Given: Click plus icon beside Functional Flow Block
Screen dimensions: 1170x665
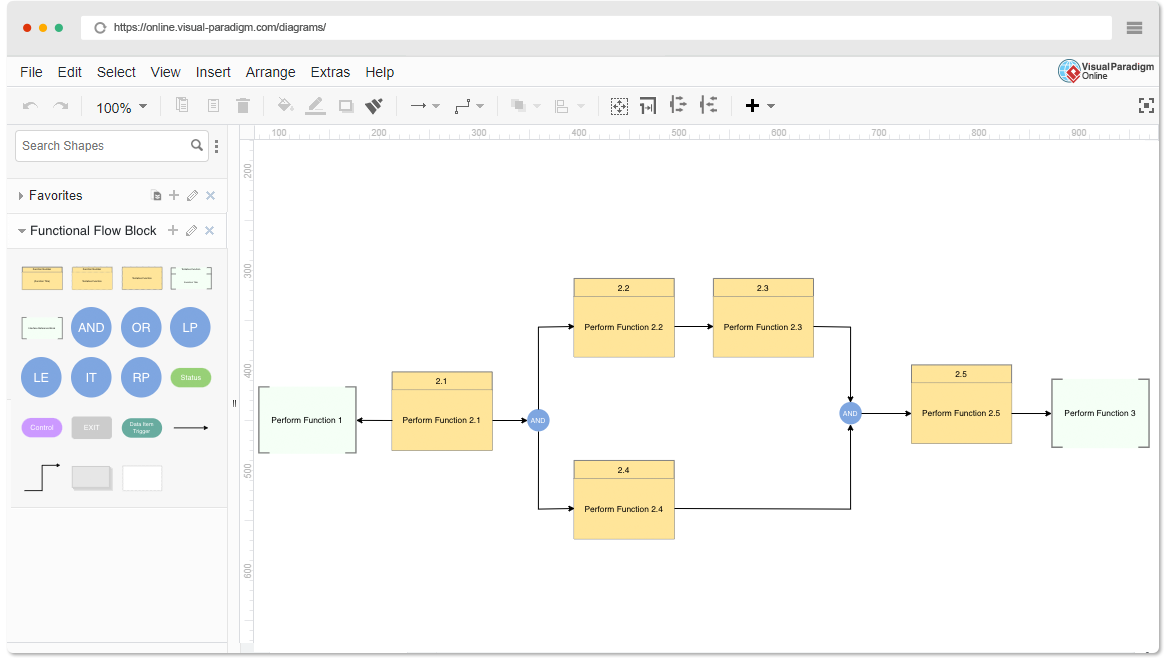Looking at the screenshot, I should pos(172,231).
